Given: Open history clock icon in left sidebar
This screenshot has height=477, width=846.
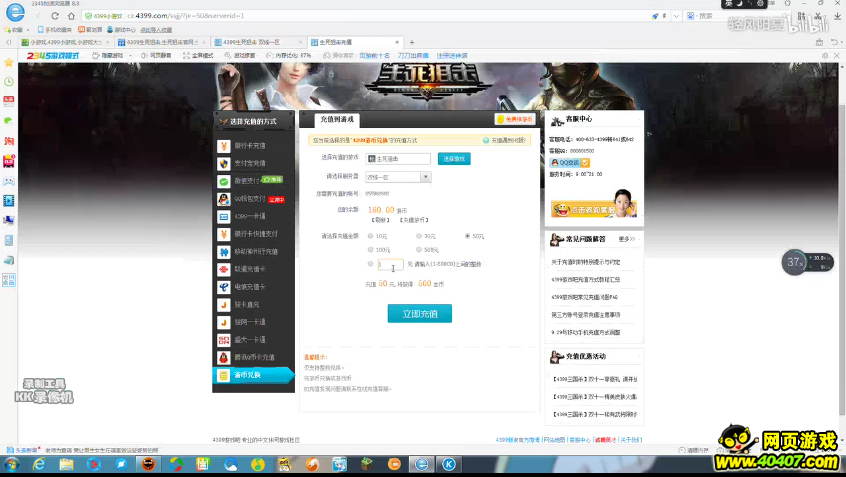Looking at the screenshot, I should (9, 81).
